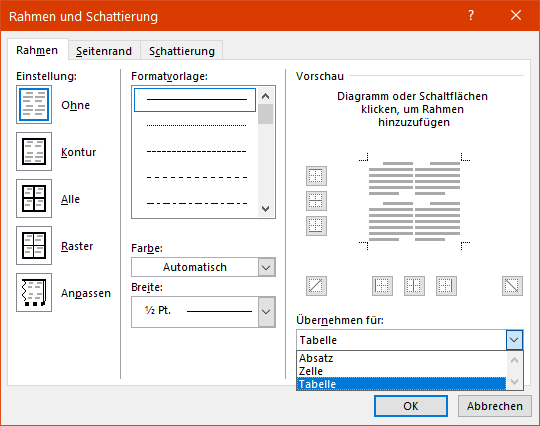Select the Anpassen custom border icon
The height and width of the screenshot is (426, 540).
coord(34,293)
